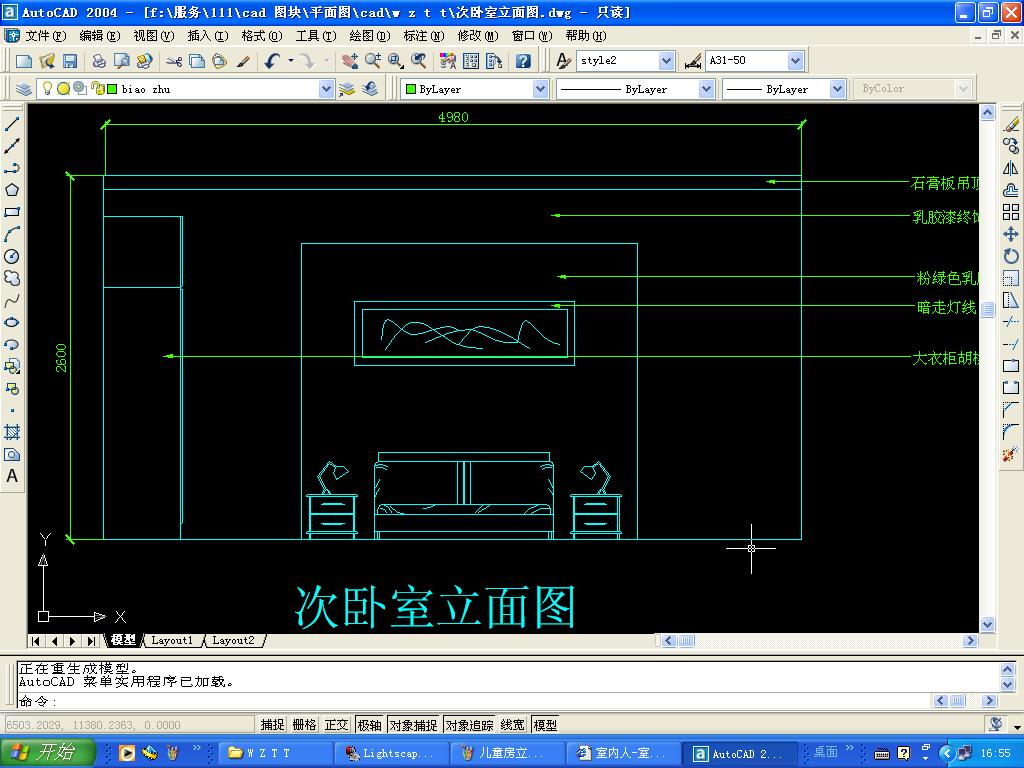Go to first layout tab arrow

click(36, 641)
